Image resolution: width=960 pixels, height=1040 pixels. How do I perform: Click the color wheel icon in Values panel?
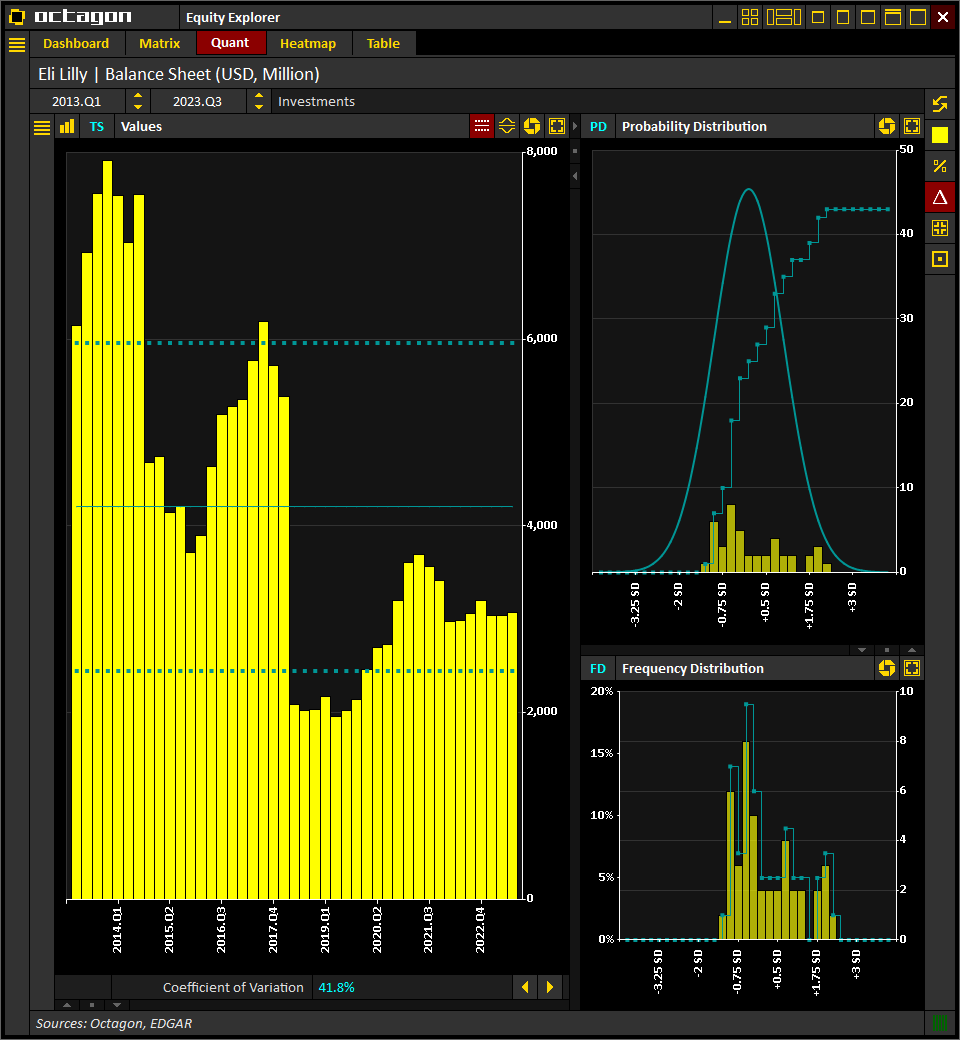[x=532, y=126]
